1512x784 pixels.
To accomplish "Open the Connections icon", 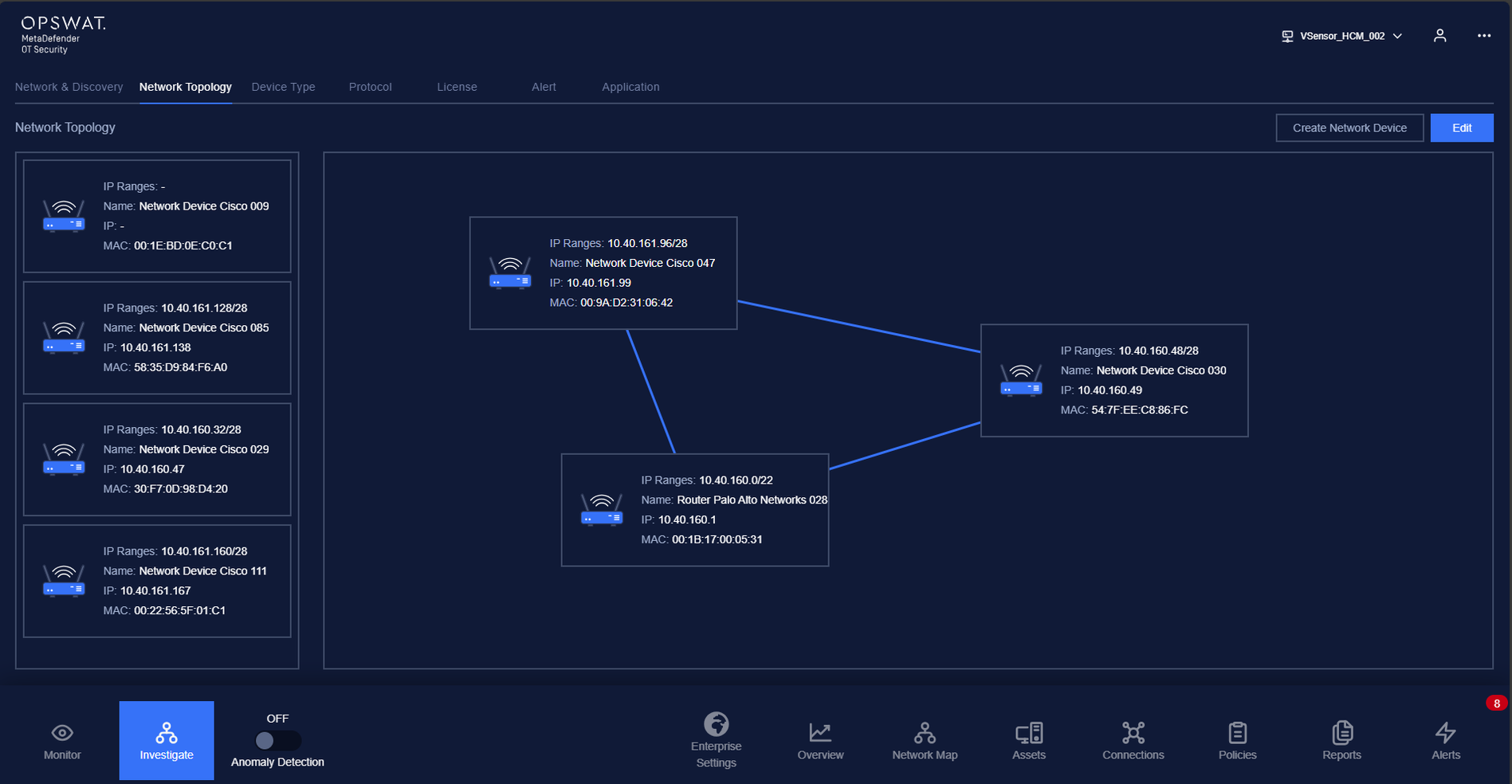I will point(1133,732).
